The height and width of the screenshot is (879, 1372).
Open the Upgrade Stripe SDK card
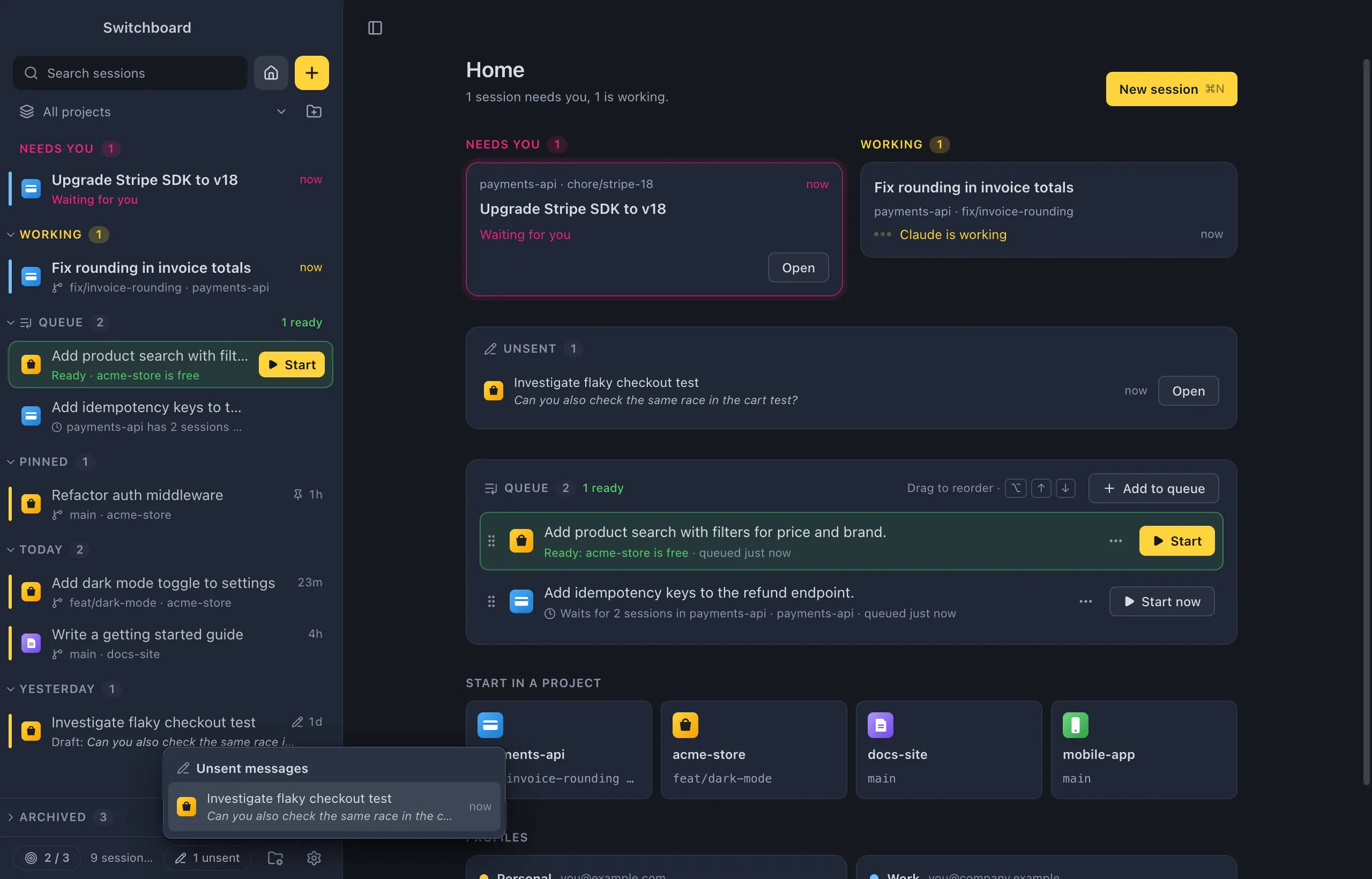(x=798, y=267)
